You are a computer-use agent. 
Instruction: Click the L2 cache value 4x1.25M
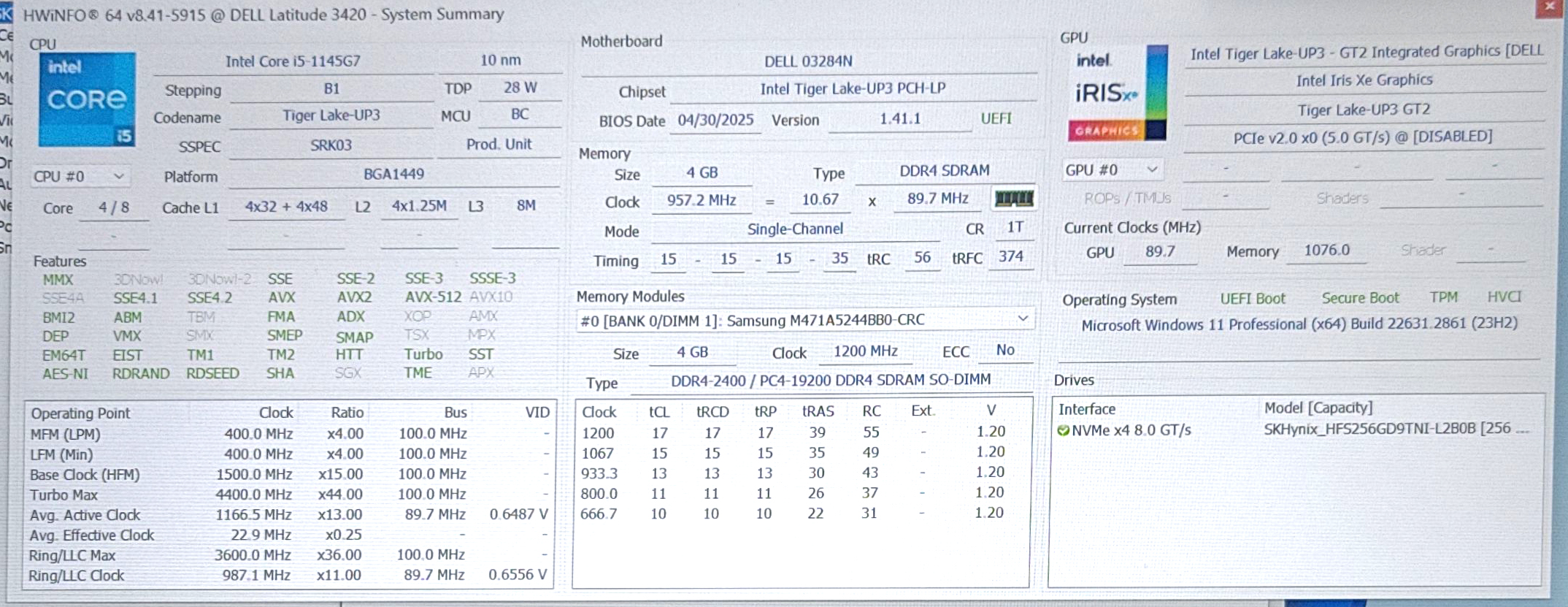click(x=419, y=206)
